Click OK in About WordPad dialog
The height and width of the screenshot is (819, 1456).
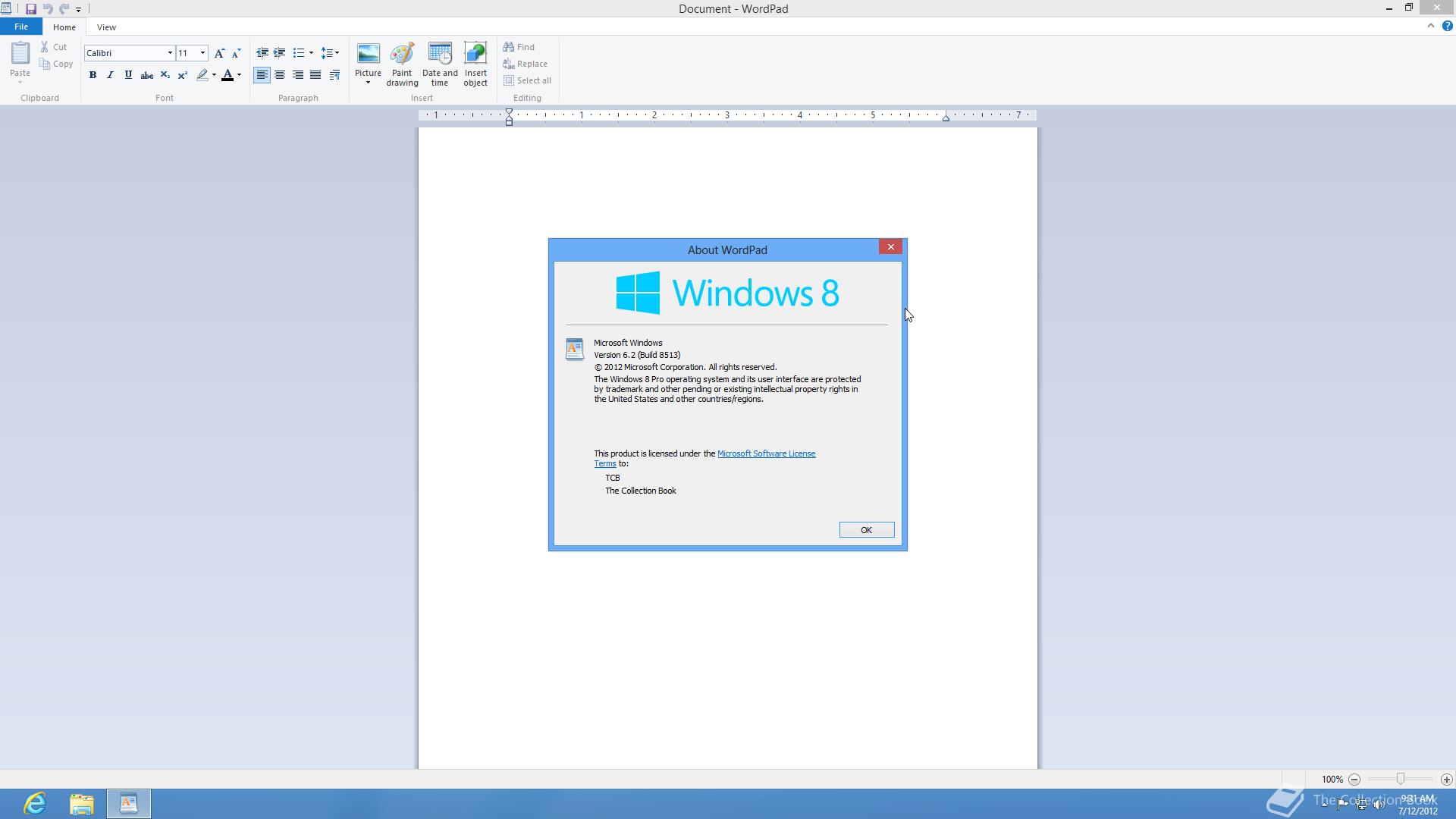(x=866, y=530)
